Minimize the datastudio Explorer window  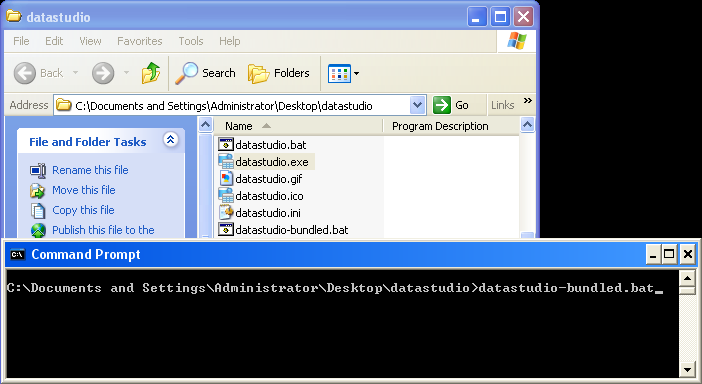tap(476, 17)
